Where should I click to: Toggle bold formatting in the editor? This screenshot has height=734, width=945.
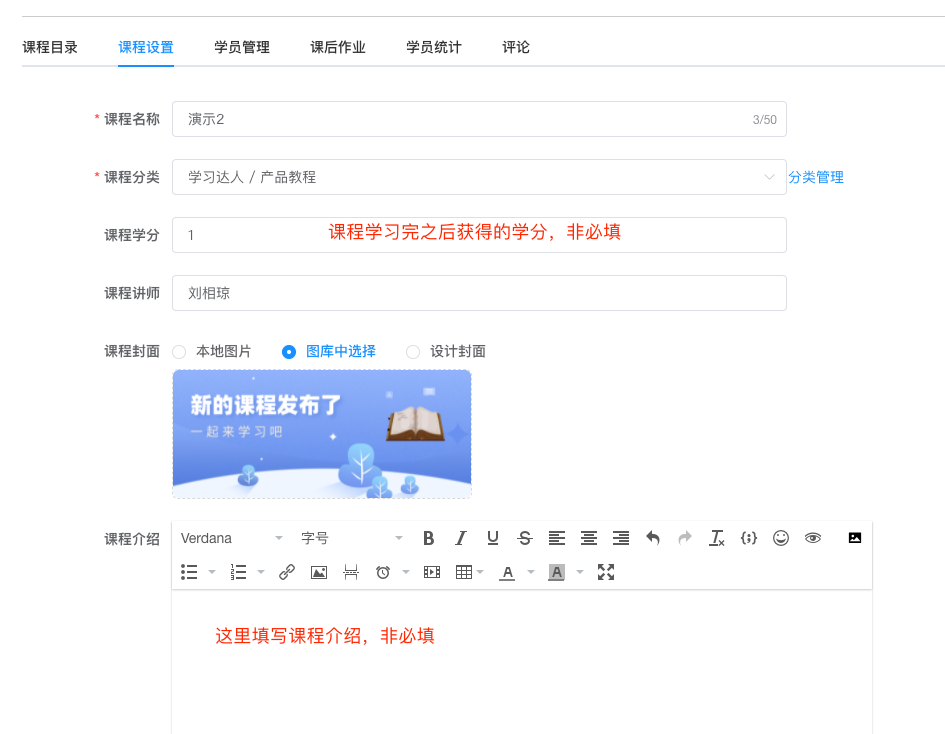(429, 538)
